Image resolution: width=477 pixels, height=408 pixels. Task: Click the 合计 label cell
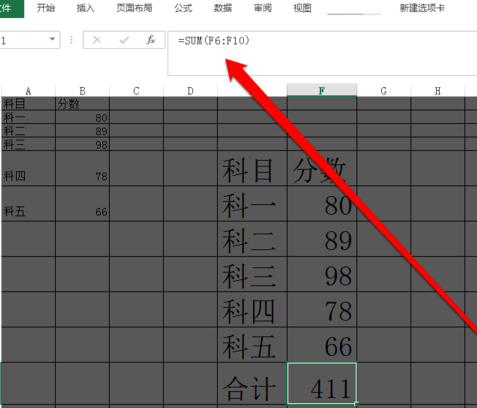pyautogui.click(x=252, y=384)
